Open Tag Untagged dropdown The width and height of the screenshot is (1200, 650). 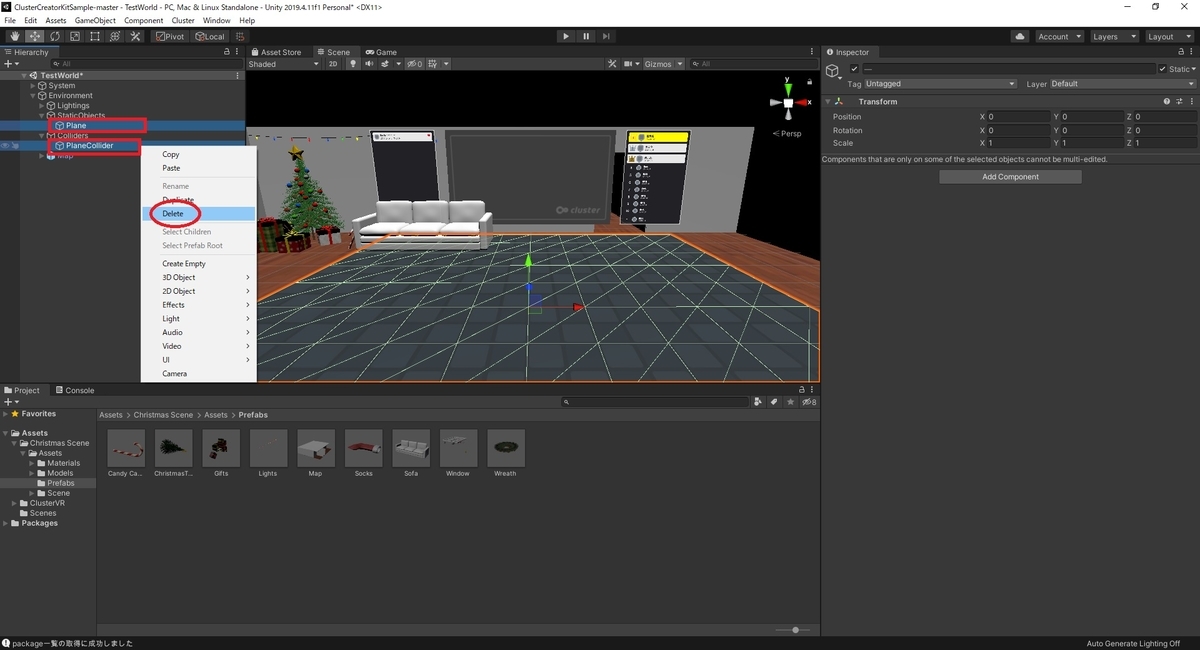click(x=940, y=84)
